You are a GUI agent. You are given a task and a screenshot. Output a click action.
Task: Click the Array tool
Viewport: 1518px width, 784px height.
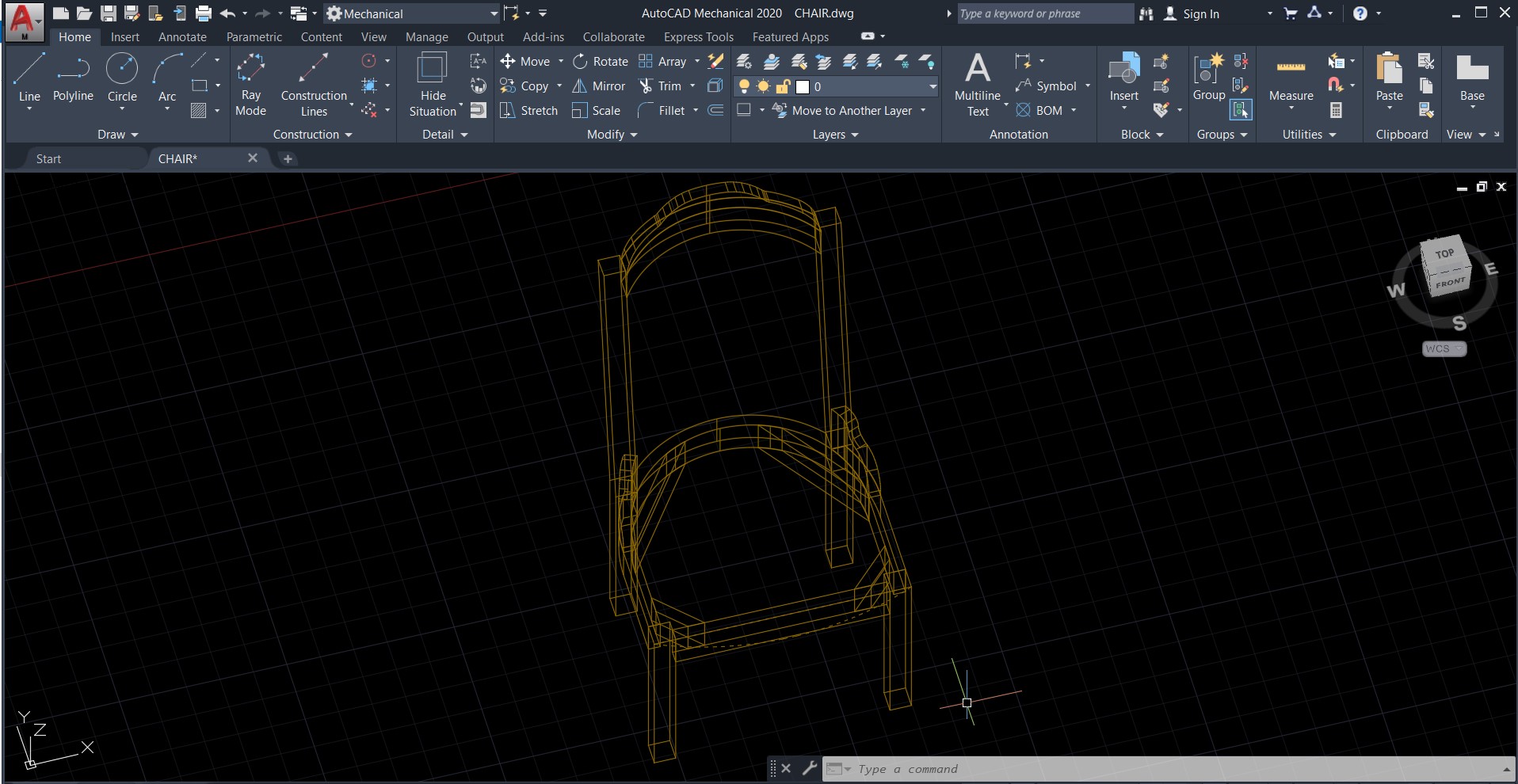point(662,61)
